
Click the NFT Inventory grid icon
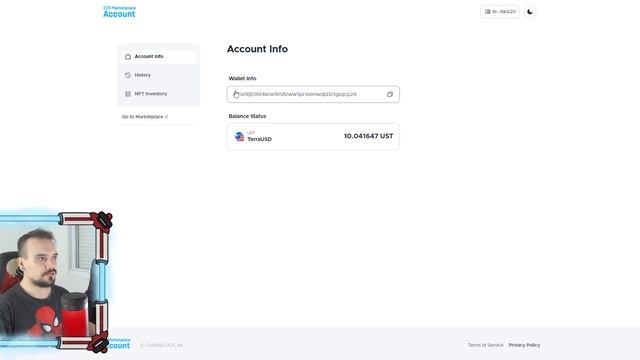pos(128,94)
